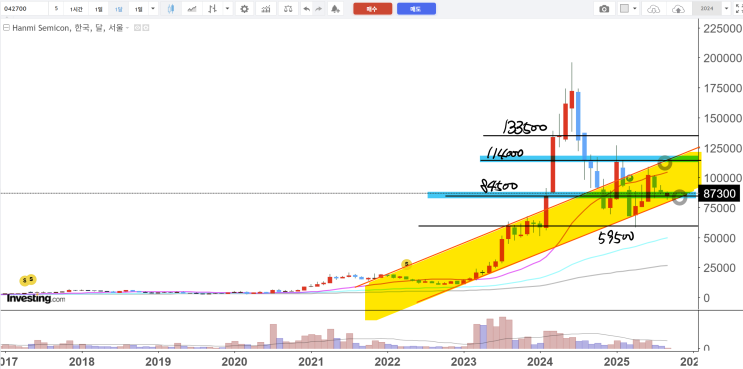The height and width of the screenshot is (369, 743).
Task: Open the layout dropdown arrow
Action: click(x=635, y=9)
